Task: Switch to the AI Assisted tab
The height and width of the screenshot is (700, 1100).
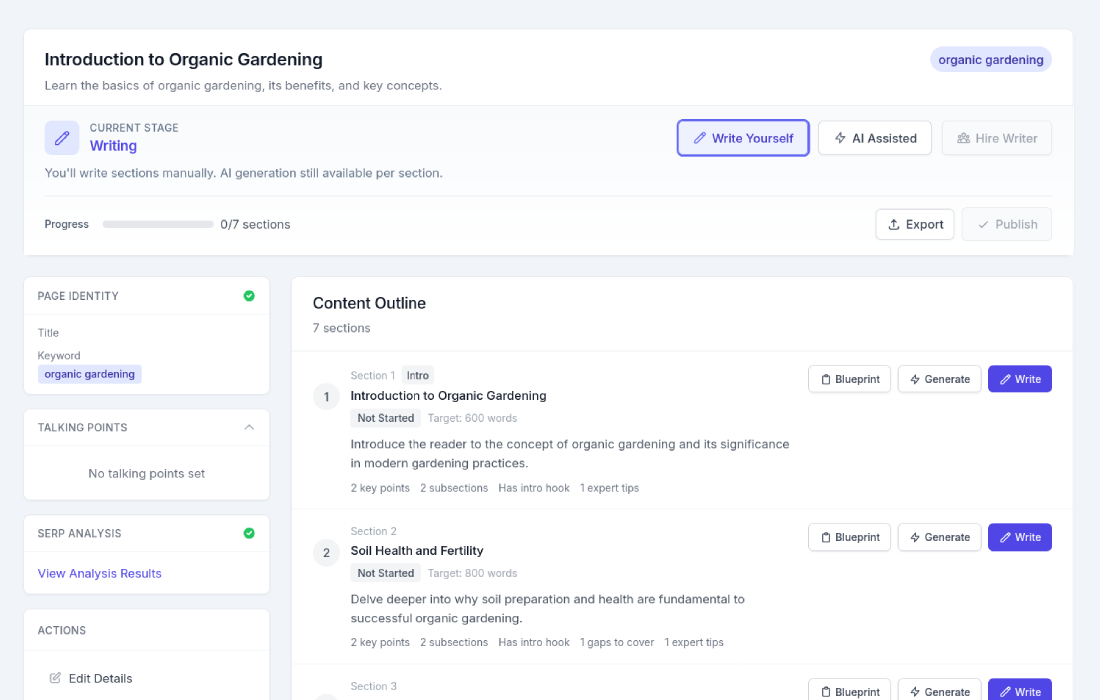Action: [874, 138]
